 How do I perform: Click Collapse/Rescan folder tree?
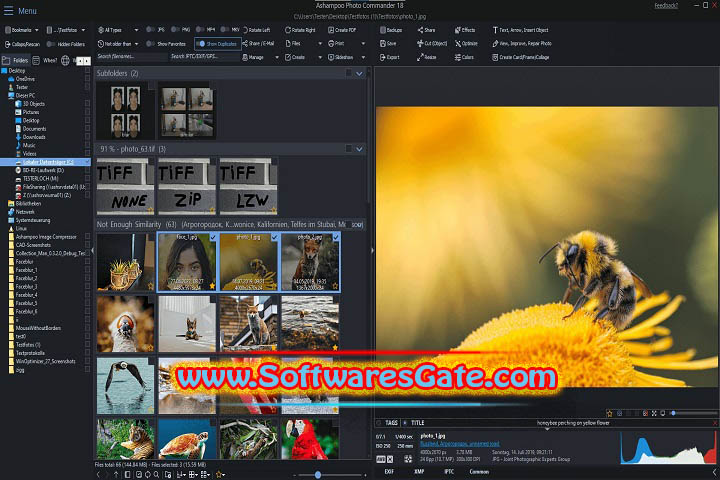point(22,44)
